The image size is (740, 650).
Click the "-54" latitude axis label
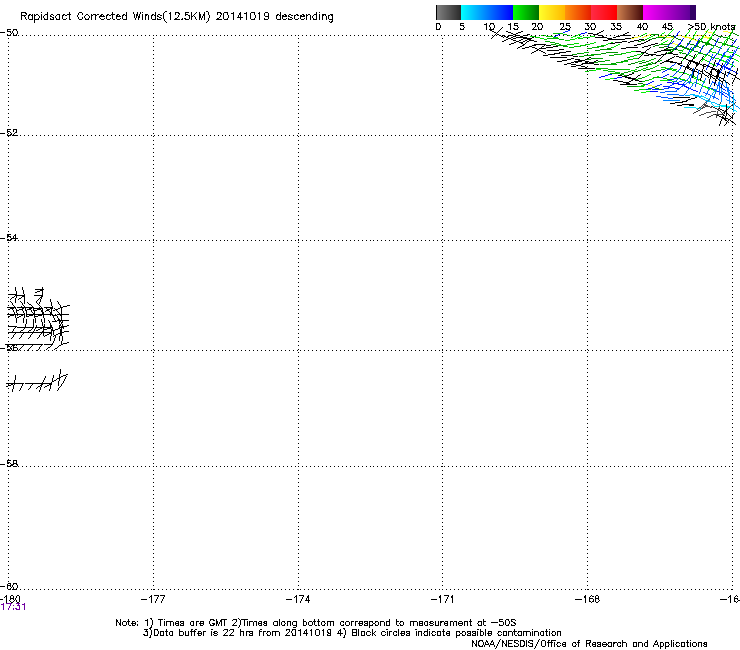tap(9, 237)
